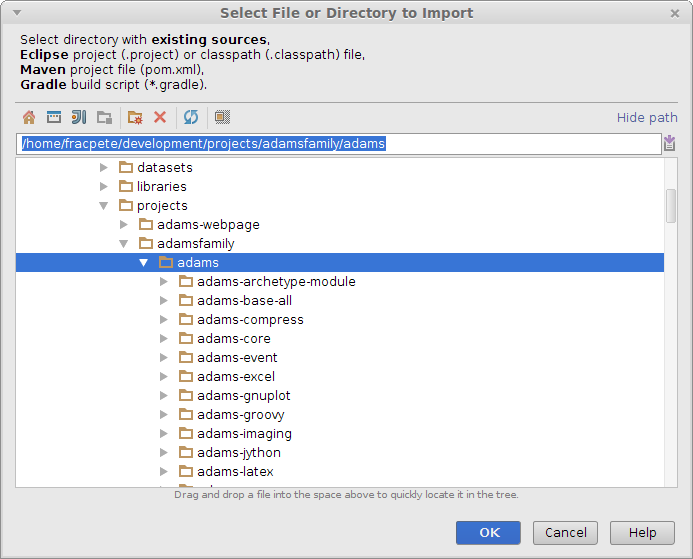Collapse the adams folder arrow
Viewport: 693px width, 559px height.
(144, 263)
